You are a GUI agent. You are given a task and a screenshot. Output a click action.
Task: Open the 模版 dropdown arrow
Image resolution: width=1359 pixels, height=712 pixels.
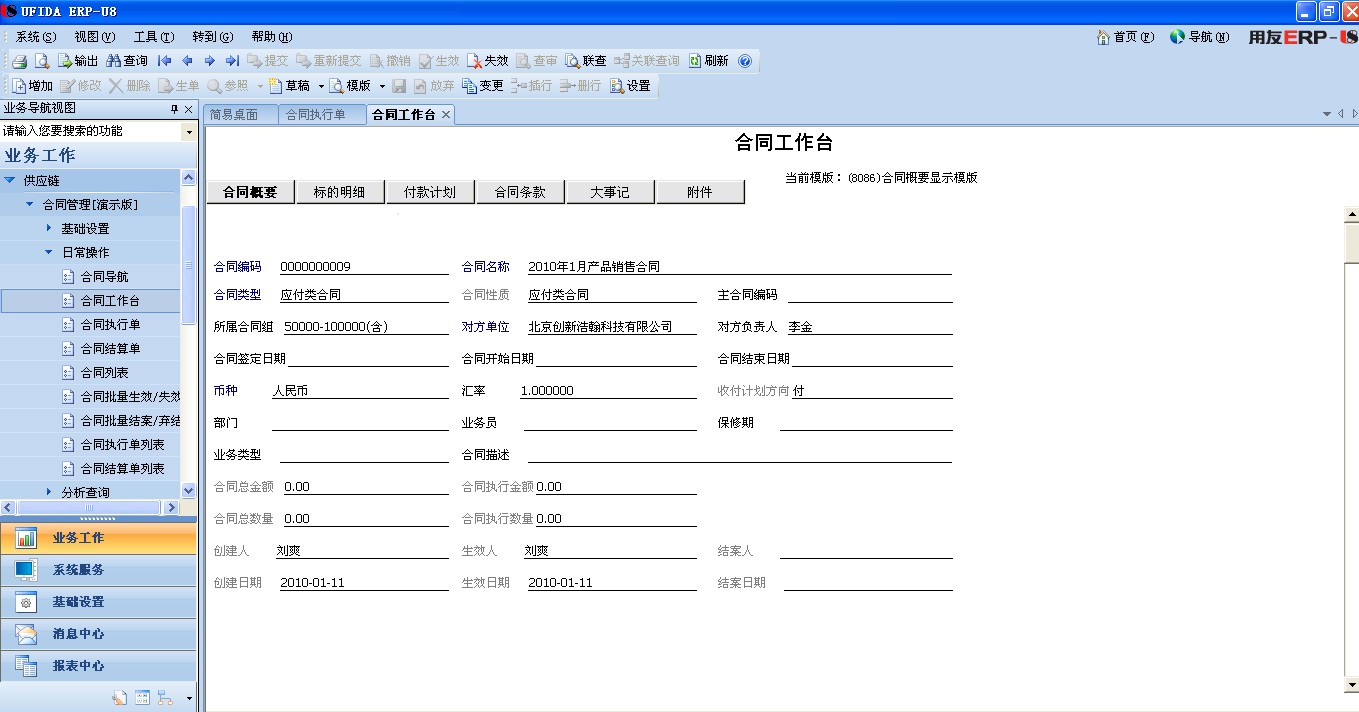[382, 86]
